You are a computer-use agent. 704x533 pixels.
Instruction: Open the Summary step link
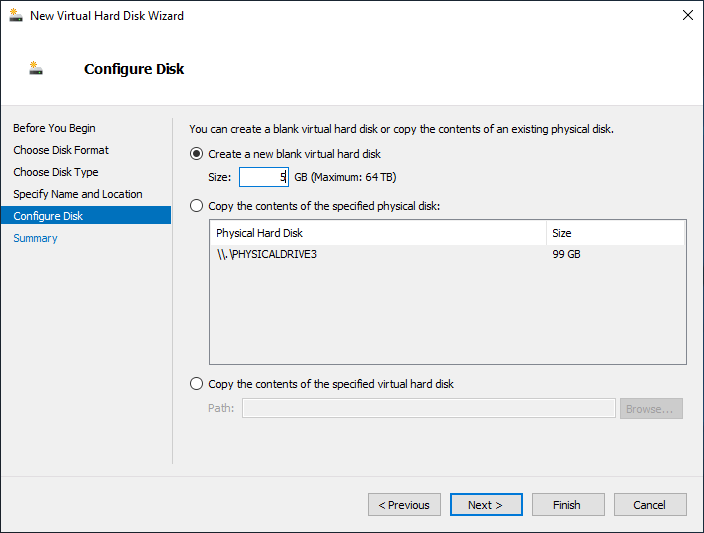coord(35,238)
